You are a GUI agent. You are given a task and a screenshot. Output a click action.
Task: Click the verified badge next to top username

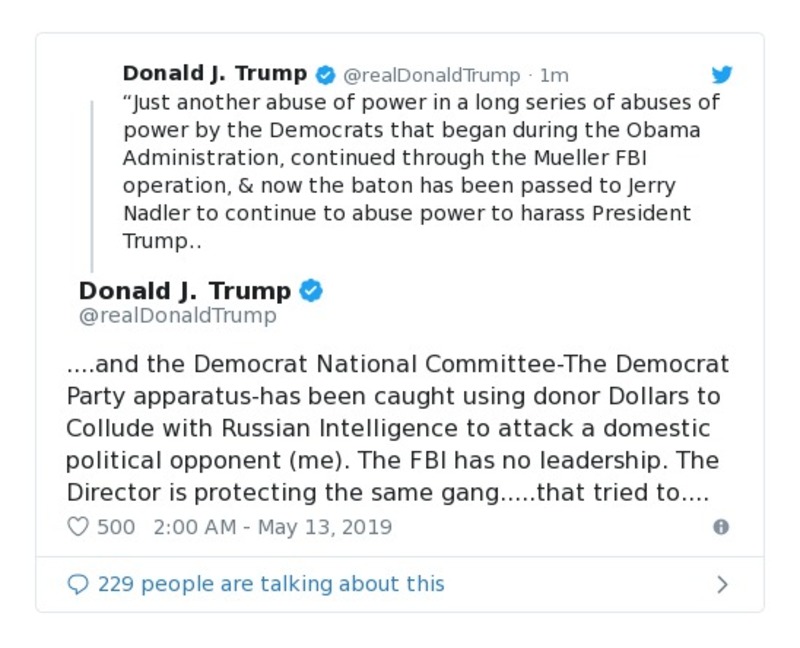(x=324, y=73)
